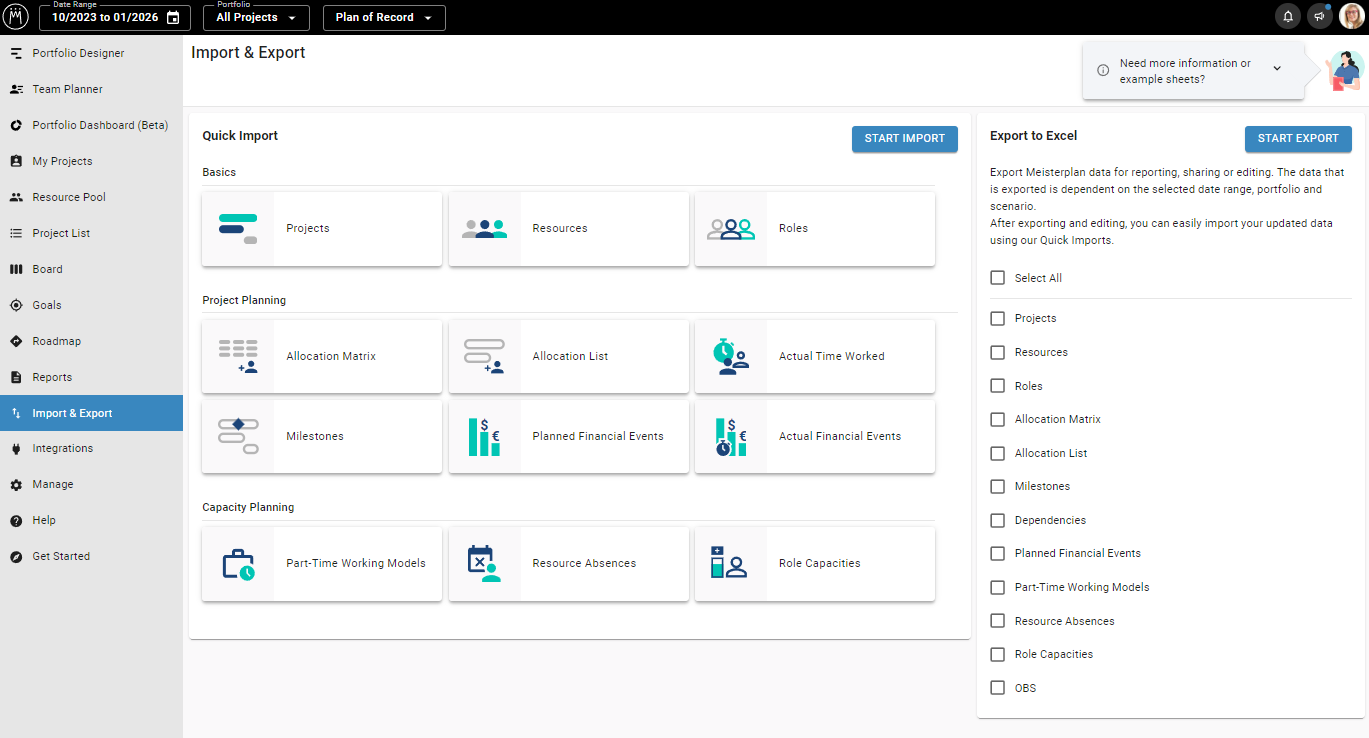Check the Select All checkbox
Image resolution: width=1369 pixels, height=738 pixels.
coord(997,278)
